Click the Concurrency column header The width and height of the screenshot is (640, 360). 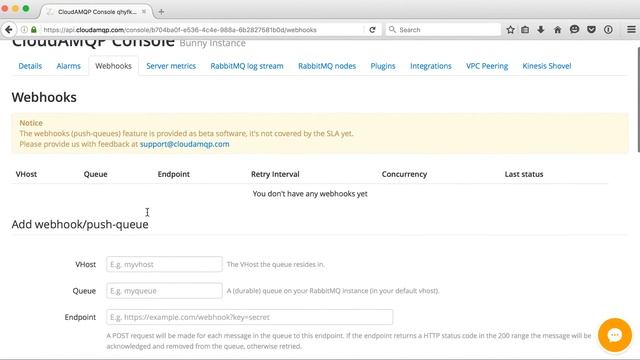click(x=404, y=174)
